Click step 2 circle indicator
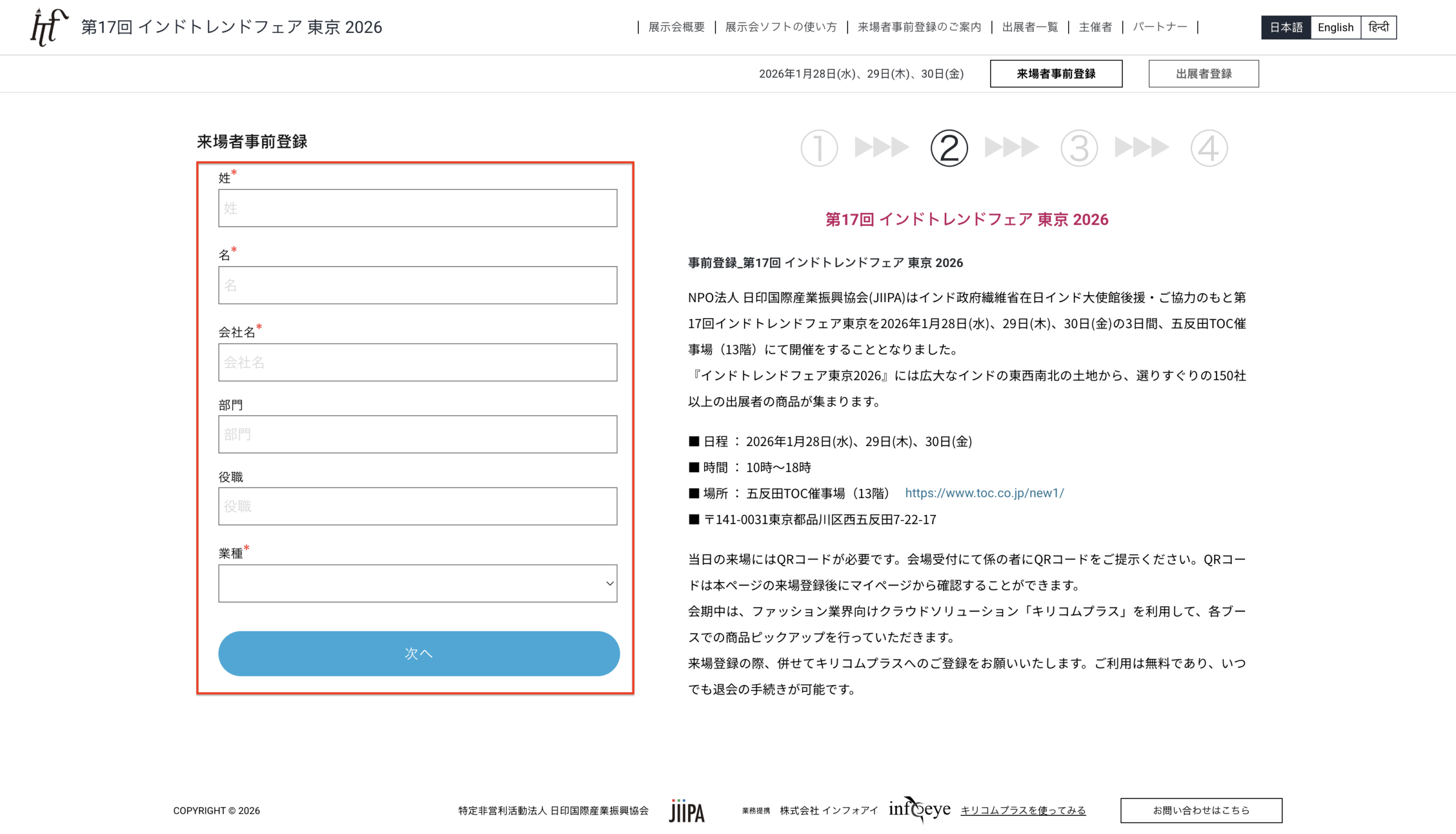Image resolution: width=1456 pixels, height=834 pixels. click(949, 148)
